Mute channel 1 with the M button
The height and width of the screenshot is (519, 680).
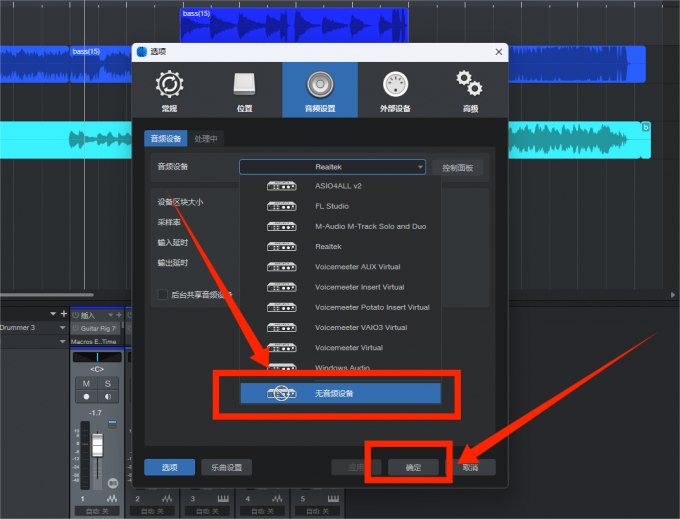coord(86,384)
